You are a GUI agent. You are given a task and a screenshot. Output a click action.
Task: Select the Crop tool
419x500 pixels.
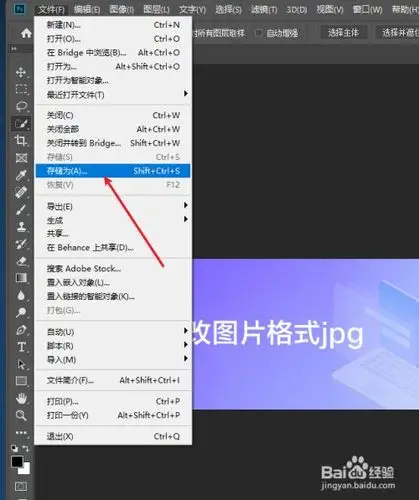tap(21, 141)
